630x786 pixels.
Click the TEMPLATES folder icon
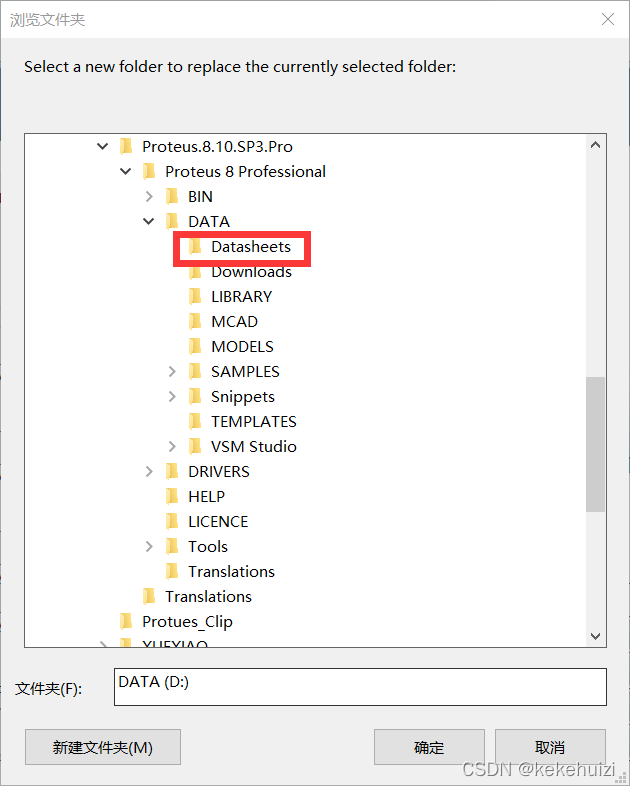[195, 422]
